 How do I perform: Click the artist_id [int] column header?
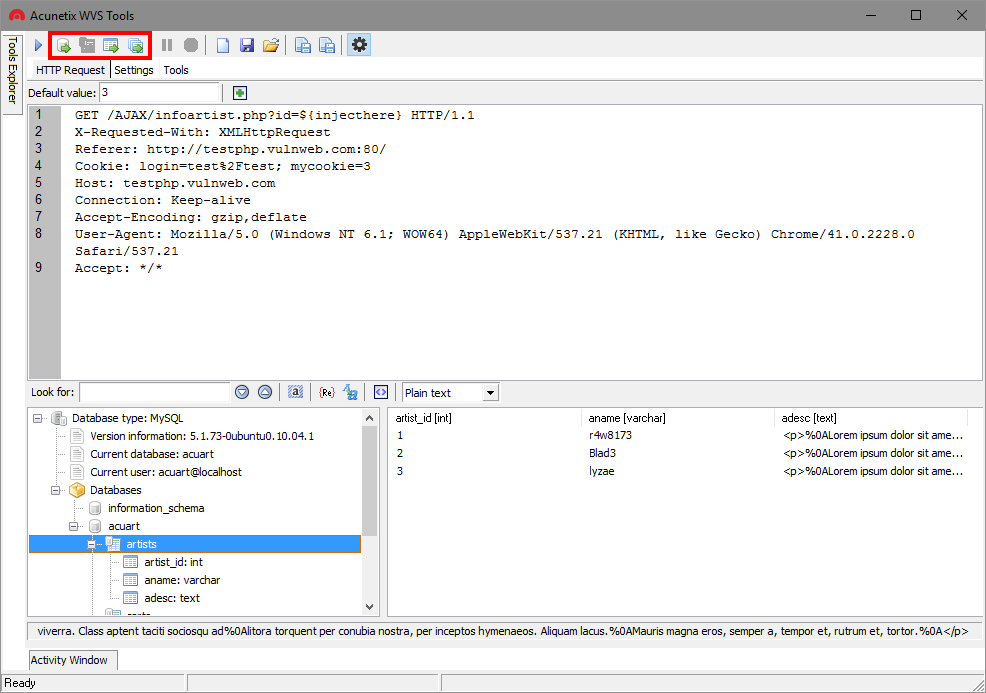484,418
